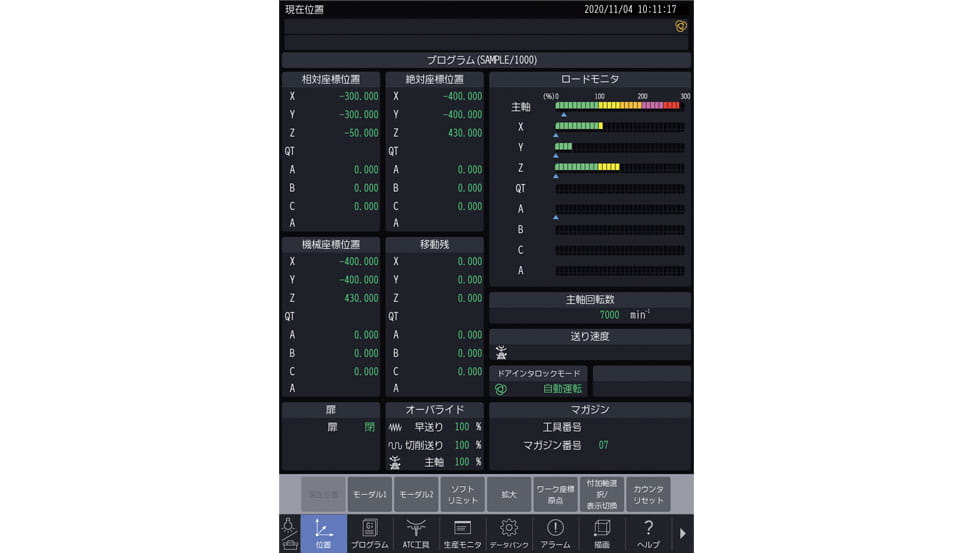Open the プログラム program icon
The height and width of the screenshot is (554, 972).
coord(369,533)
